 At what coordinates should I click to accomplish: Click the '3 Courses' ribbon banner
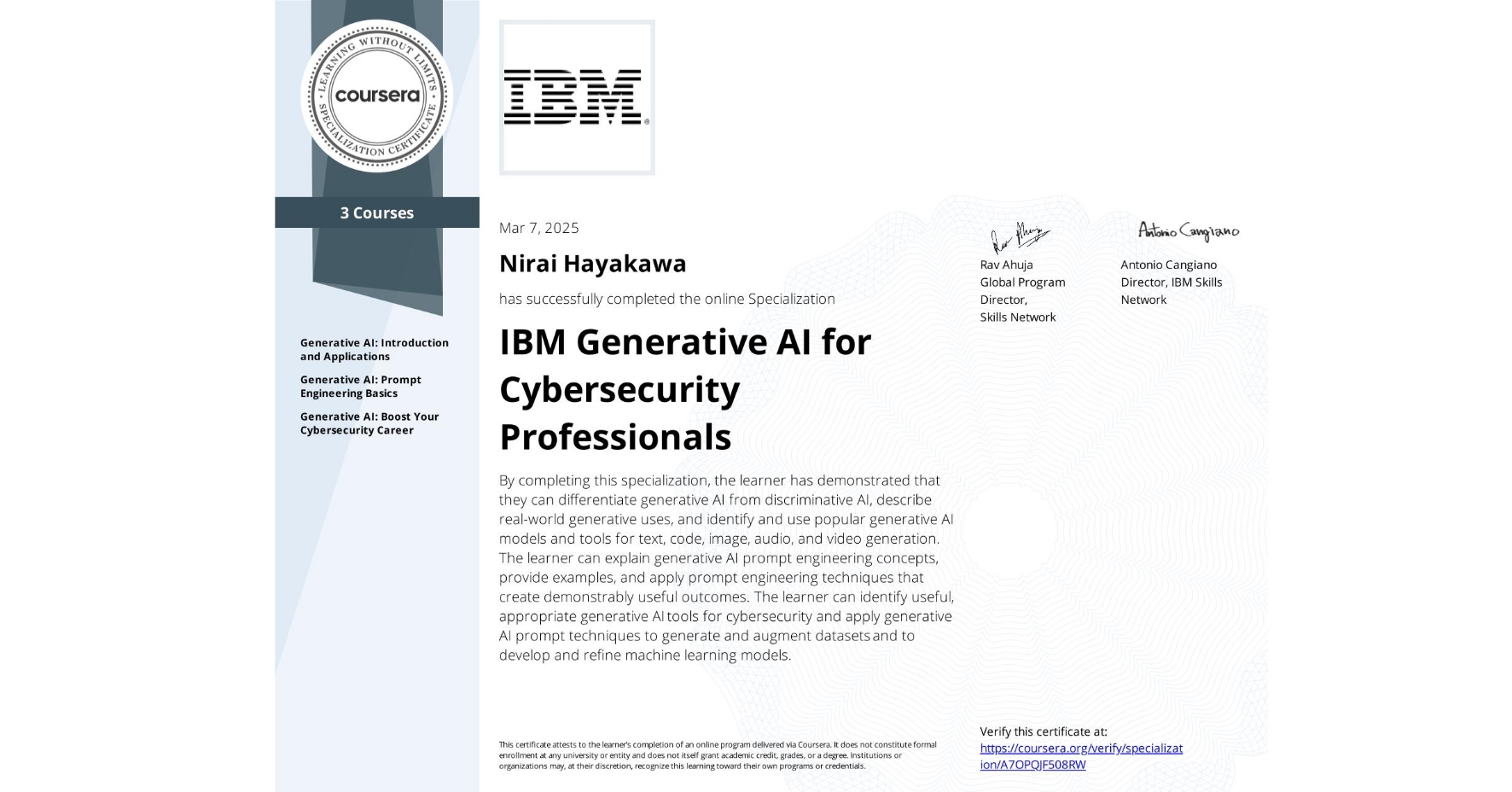coord(376,213)
